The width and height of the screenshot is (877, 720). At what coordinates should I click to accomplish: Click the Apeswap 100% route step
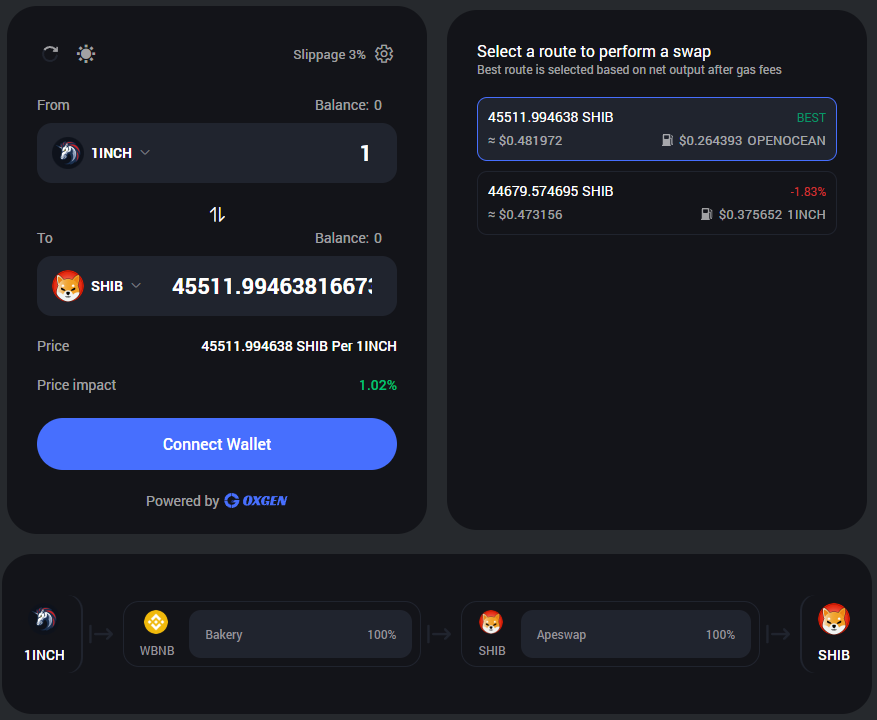tap(635, 634)
